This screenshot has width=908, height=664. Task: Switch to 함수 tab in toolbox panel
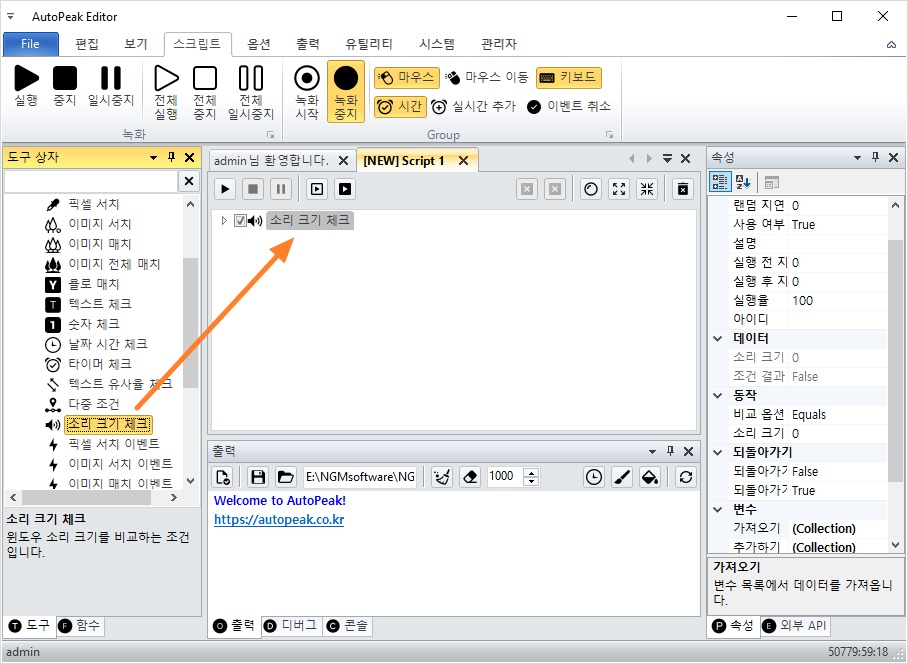coord(80,626)
